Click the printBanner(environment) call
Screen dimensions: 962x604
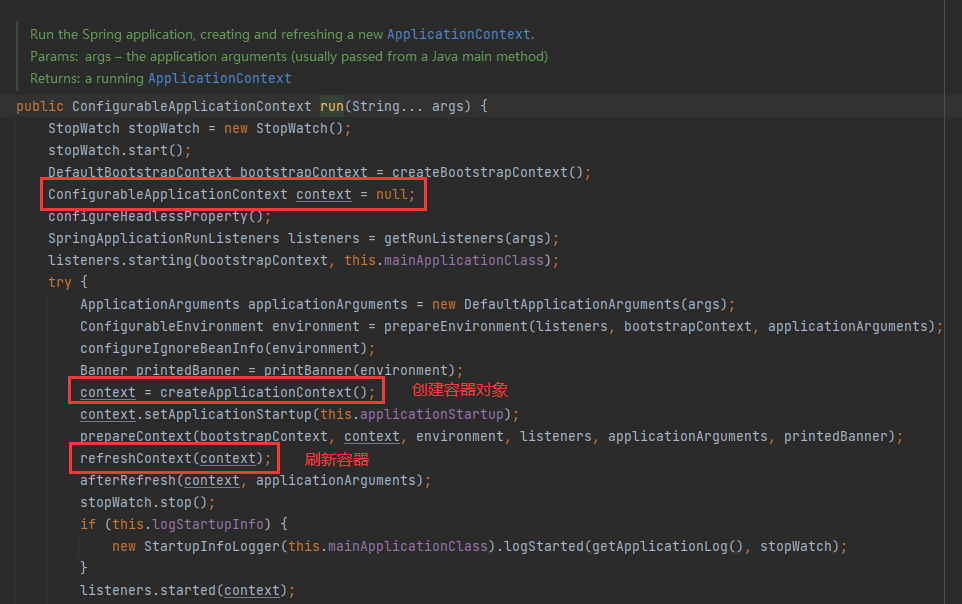click(360, 371)
